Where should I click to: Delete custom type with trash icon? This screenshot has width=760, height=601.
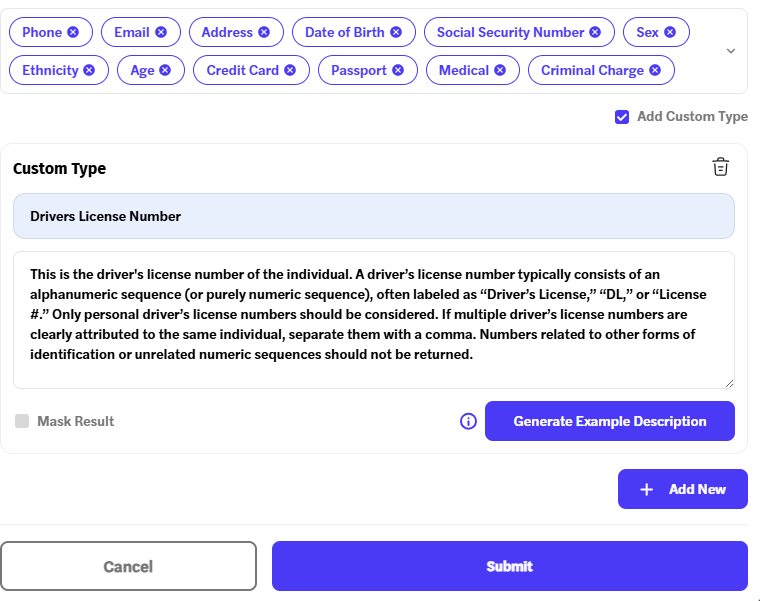[720, 167]
